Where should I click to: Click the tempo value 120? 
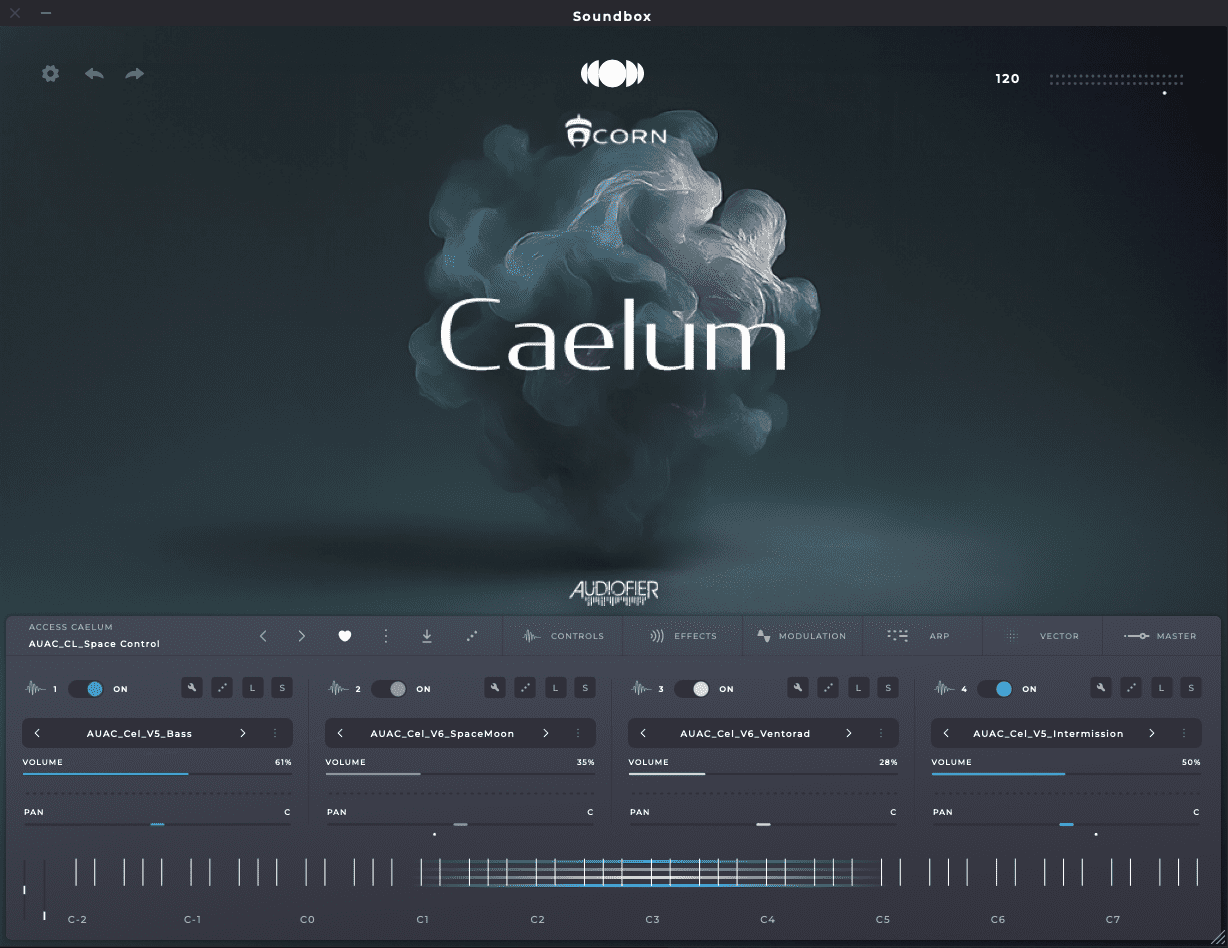coord(1007,79)
